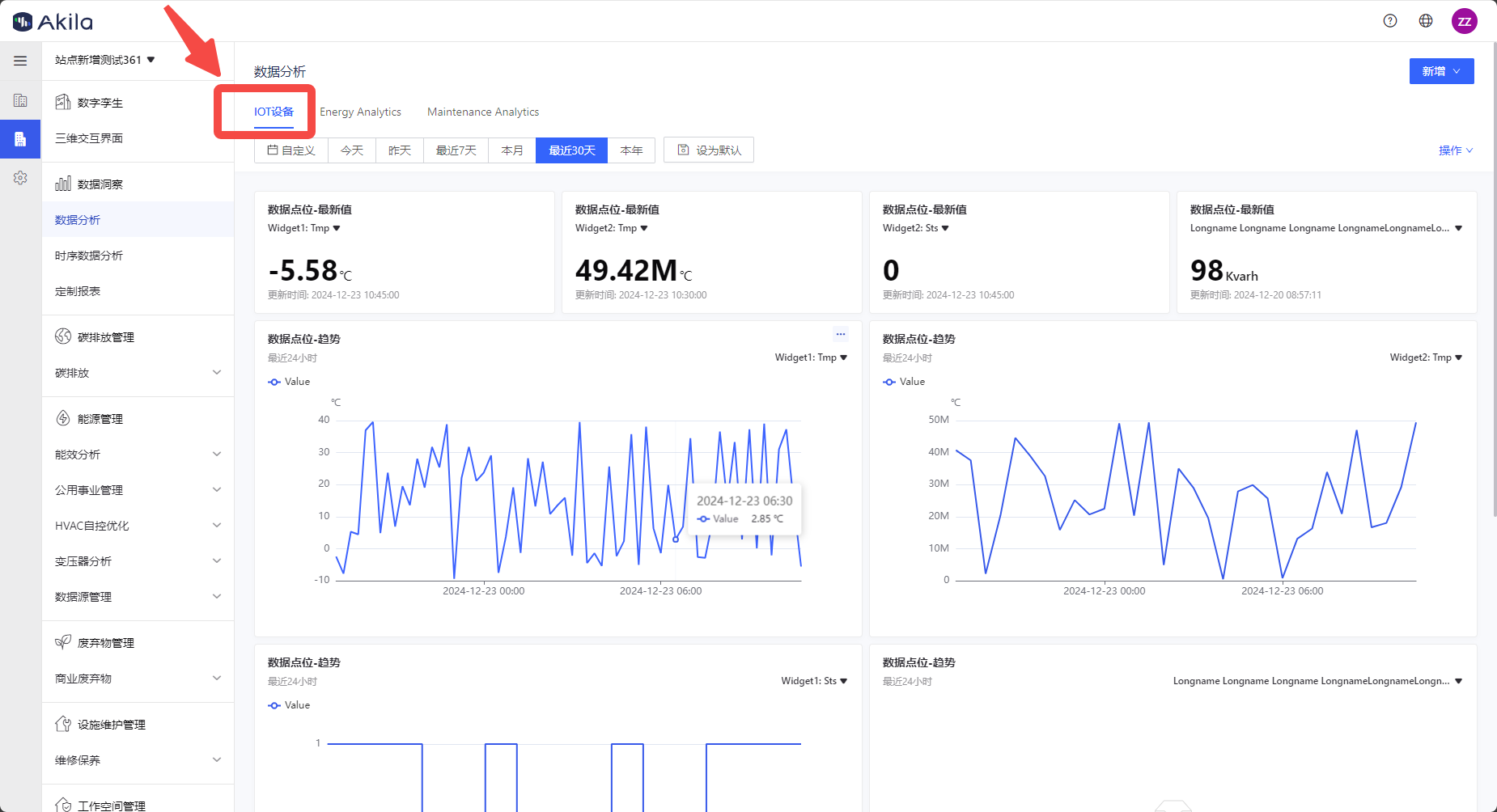The image size is (1497, 812).
Task: Expand the 商业废弃物 menu
Action: (x=138, y=679)
